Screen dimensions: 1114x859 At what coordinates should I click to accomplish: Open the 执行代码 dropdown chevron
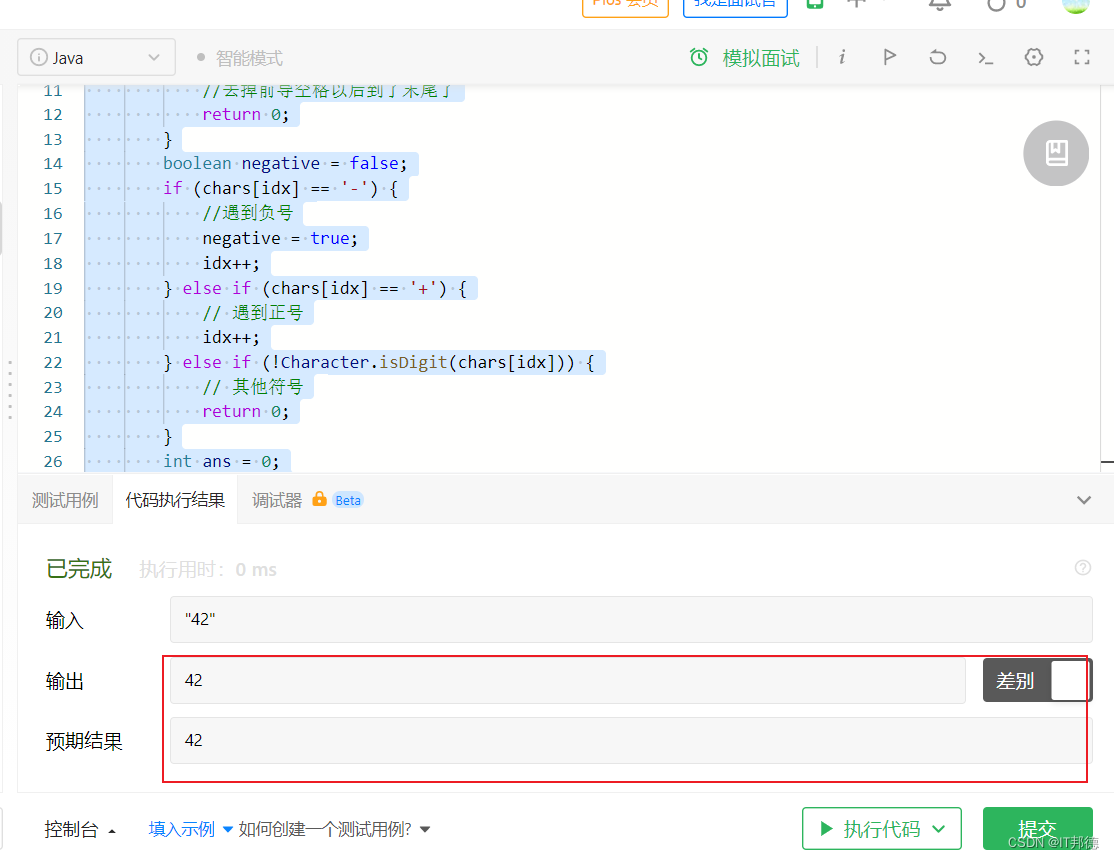click(939, 828)
